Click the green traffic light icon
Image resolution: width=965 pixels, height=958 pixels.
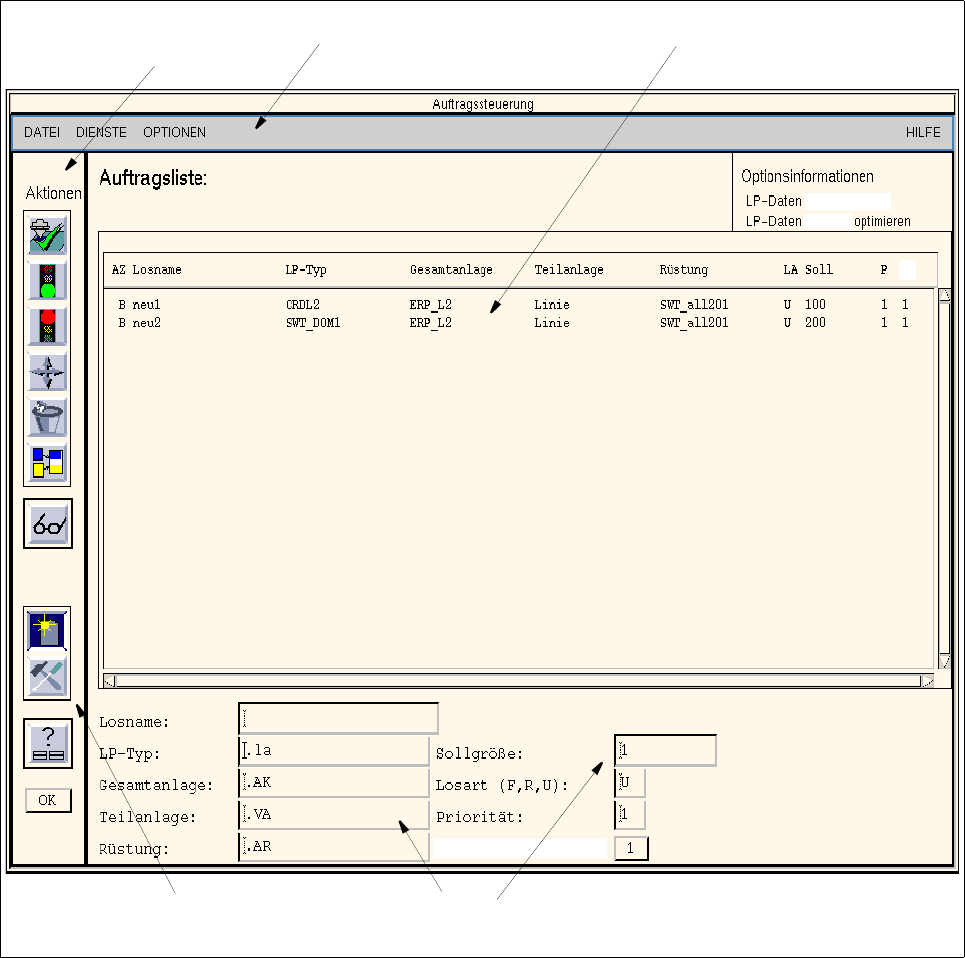(x=47, y=281)
